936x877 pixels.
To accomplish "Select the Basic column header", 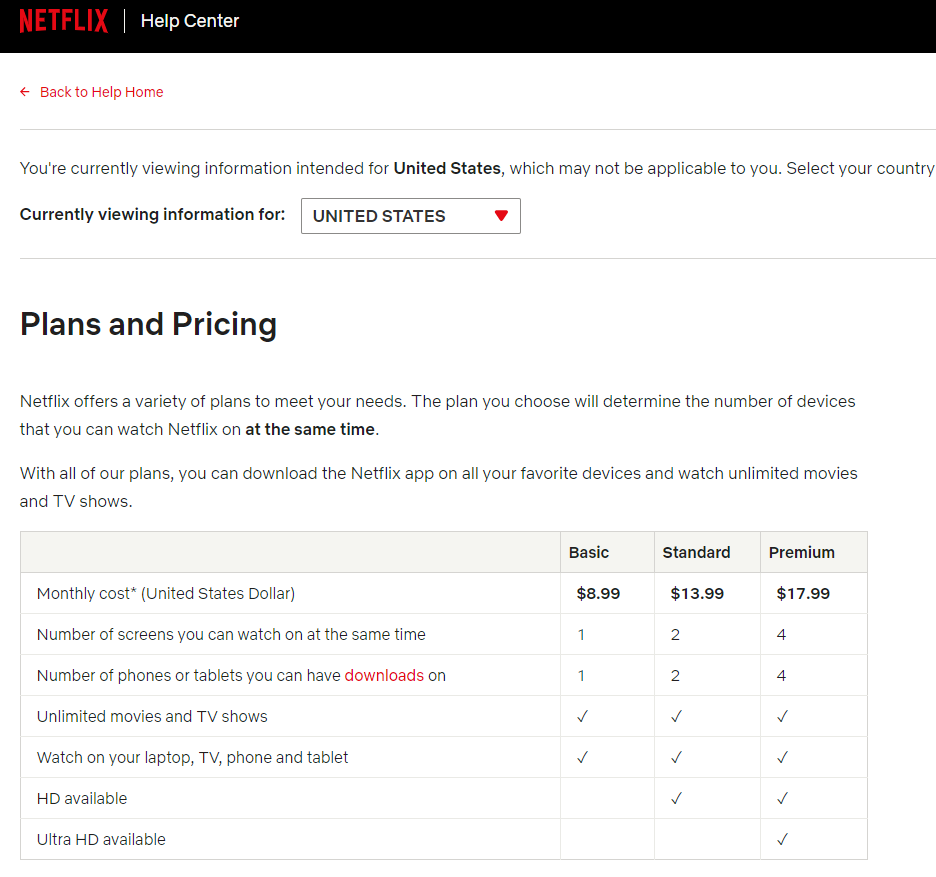I will [589, 552].
